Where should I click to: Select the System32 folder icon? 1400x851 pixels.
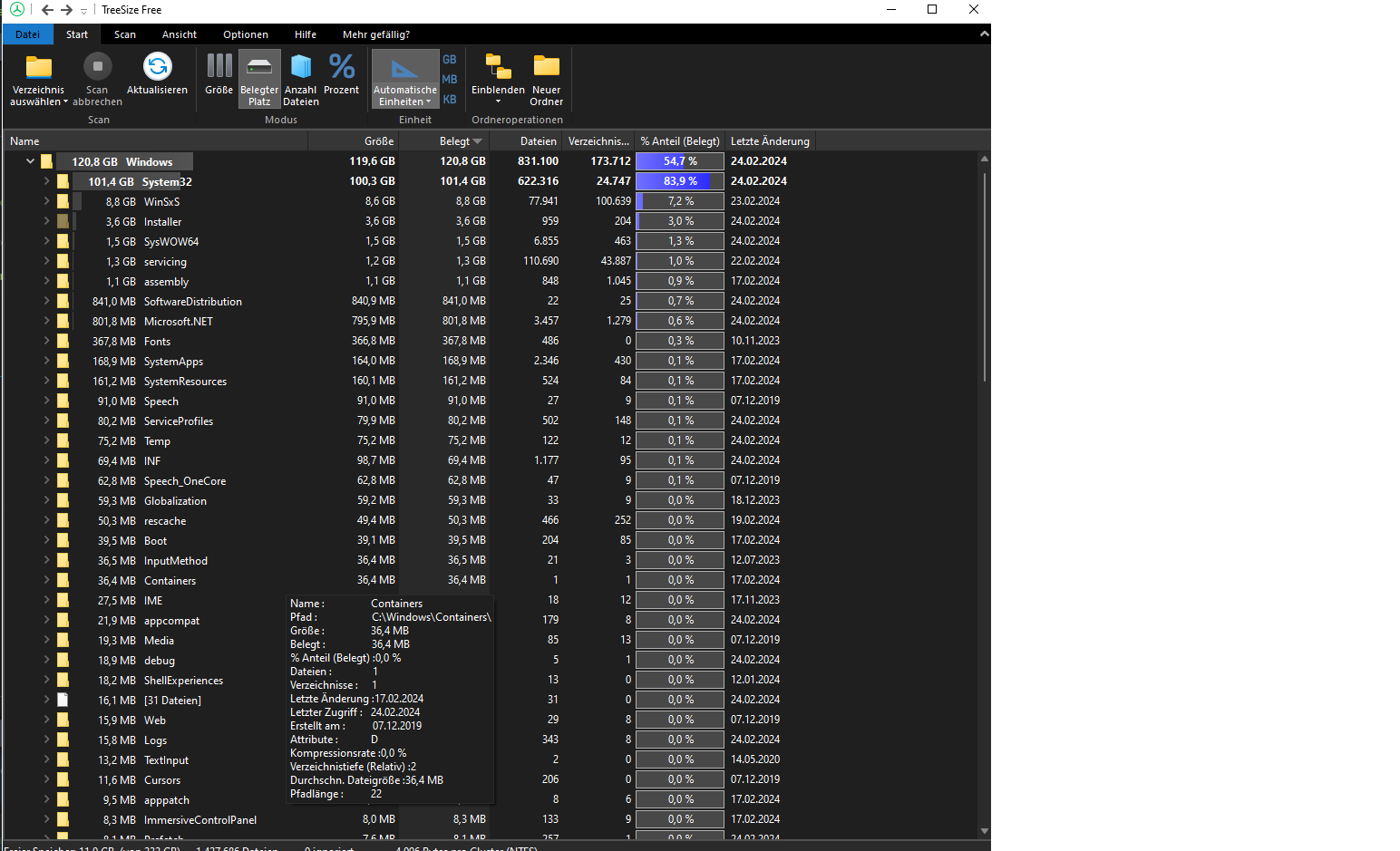pyautogui.click(x=63, y=181)
